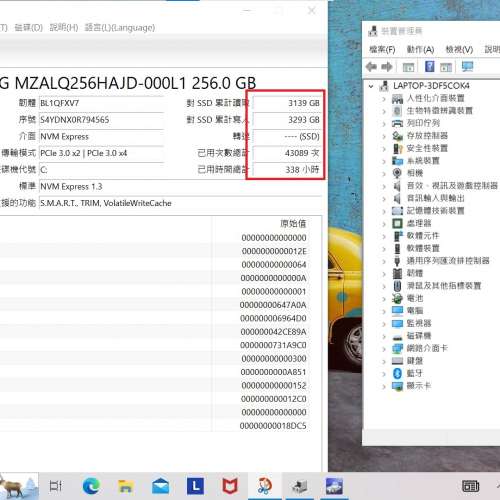Open the 檔案(F) menu in Device Manager

pos(382,50)
